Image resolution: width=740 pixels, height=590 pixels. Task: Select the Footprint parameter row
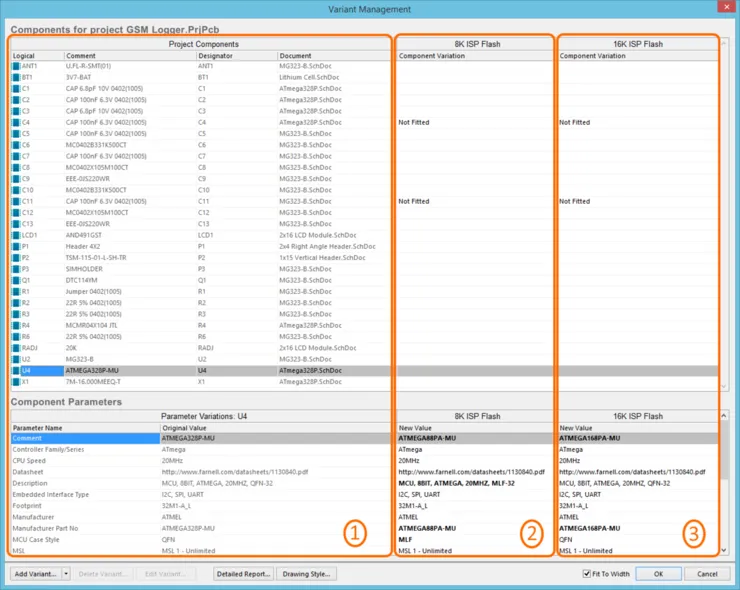click(x=85, y=506)
